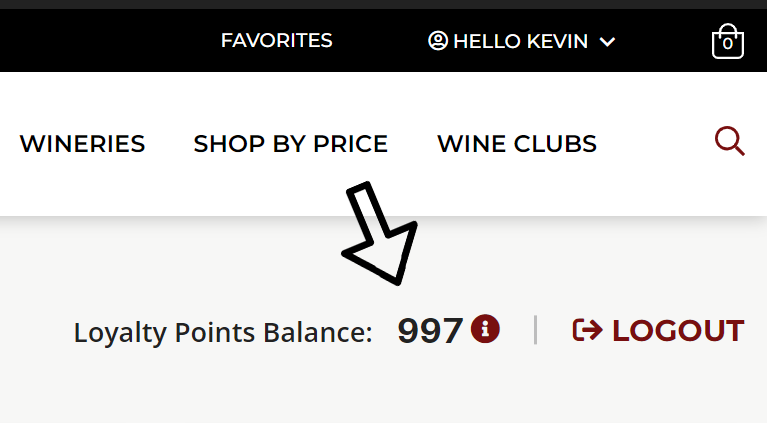Click the 0 item count in cart
The width and height of the screenshot is (767, 423).
coord(728,44)
